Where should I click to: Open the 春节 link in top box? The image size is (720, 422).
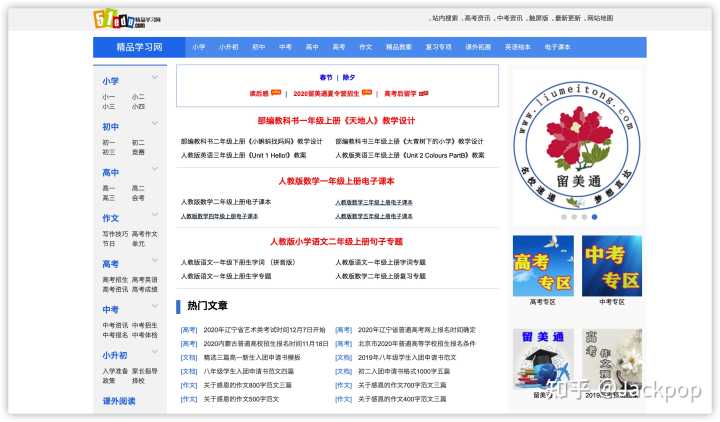coord(326,77)
